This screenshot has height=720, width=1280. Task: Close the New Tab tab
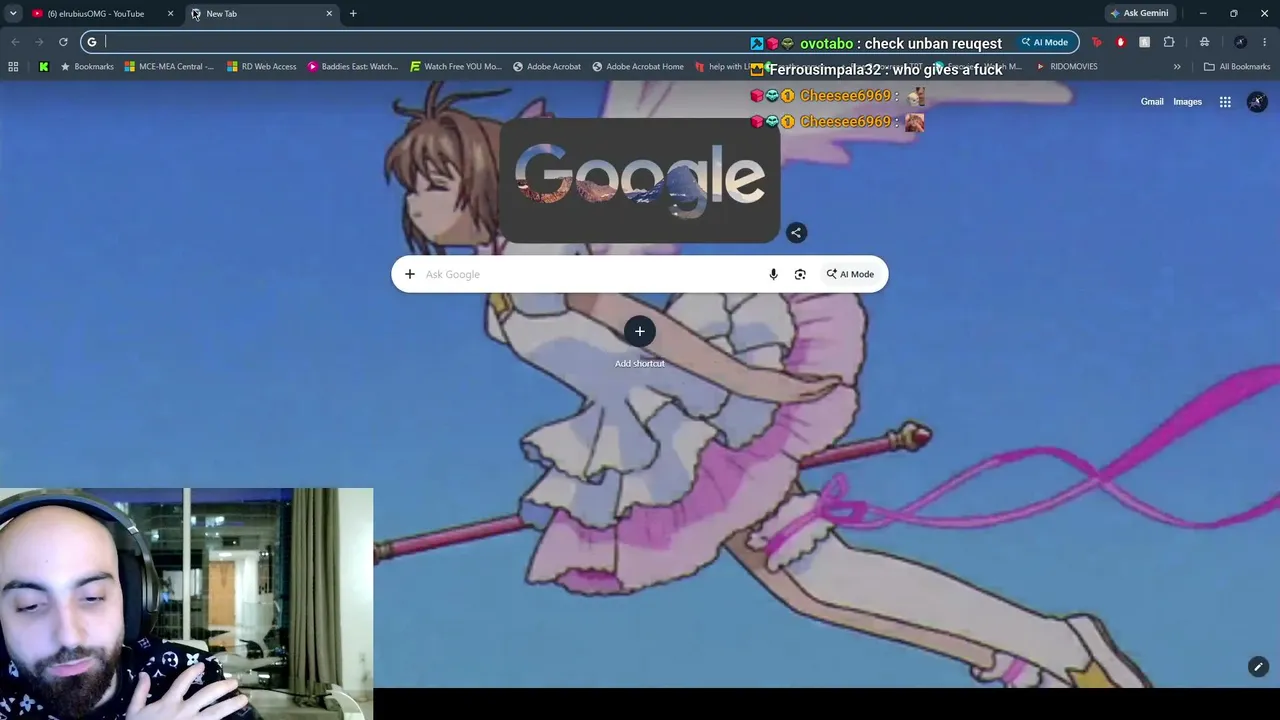click(329, 14)
